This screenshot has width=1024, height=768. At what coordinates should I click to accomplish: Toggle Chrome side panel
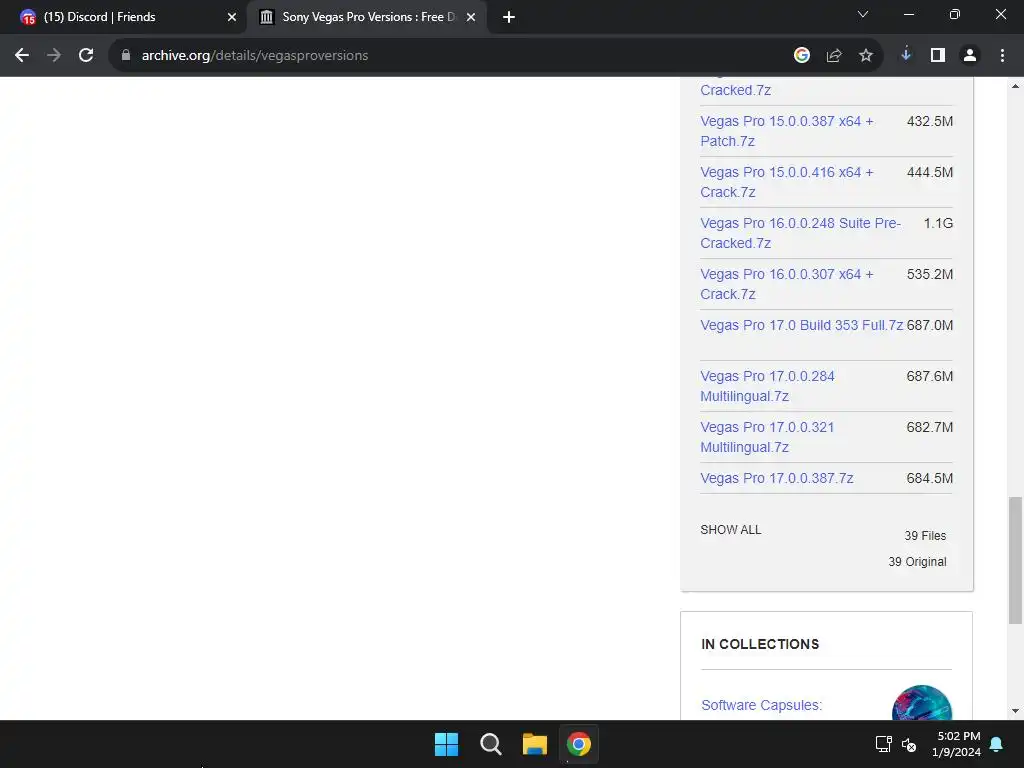click(938, 56)
